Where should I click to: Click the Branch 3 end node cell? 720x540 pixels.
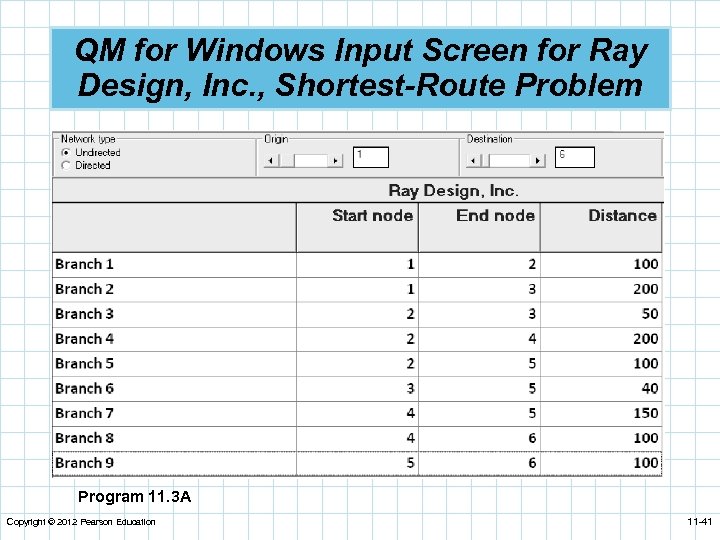(x=479, y=314)
